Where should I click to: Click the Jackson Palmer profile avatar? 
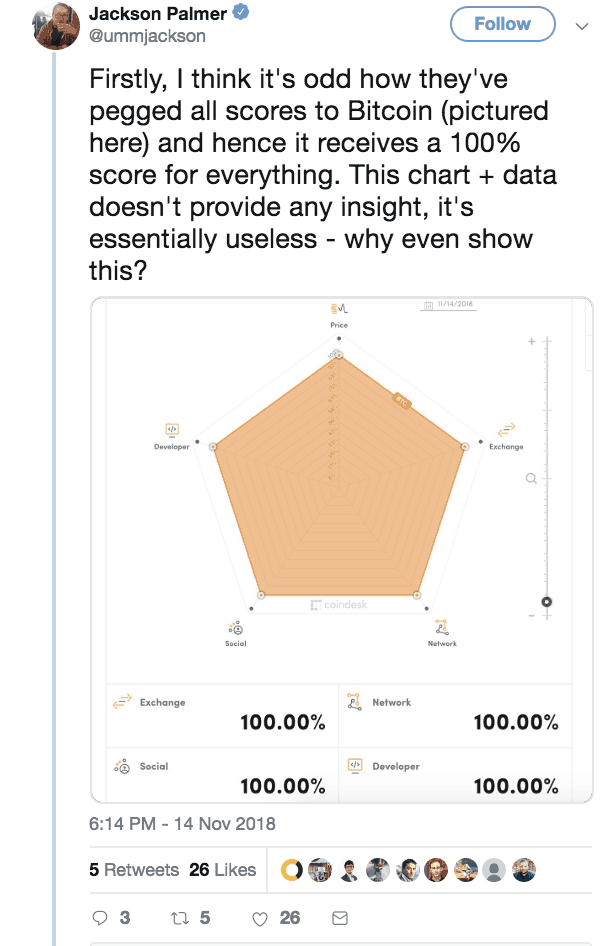click(x=57, y=27)
